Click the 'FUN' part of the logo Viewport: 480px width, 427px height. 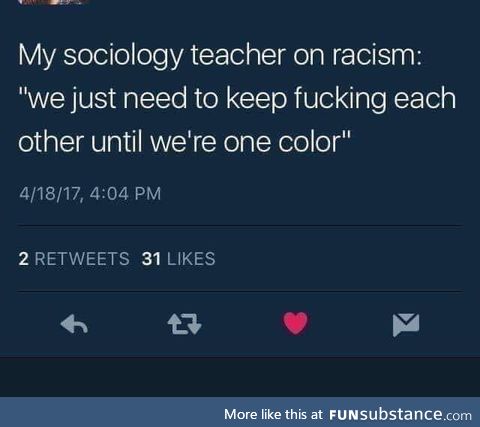pyautogui.click(x=344, y=415)
